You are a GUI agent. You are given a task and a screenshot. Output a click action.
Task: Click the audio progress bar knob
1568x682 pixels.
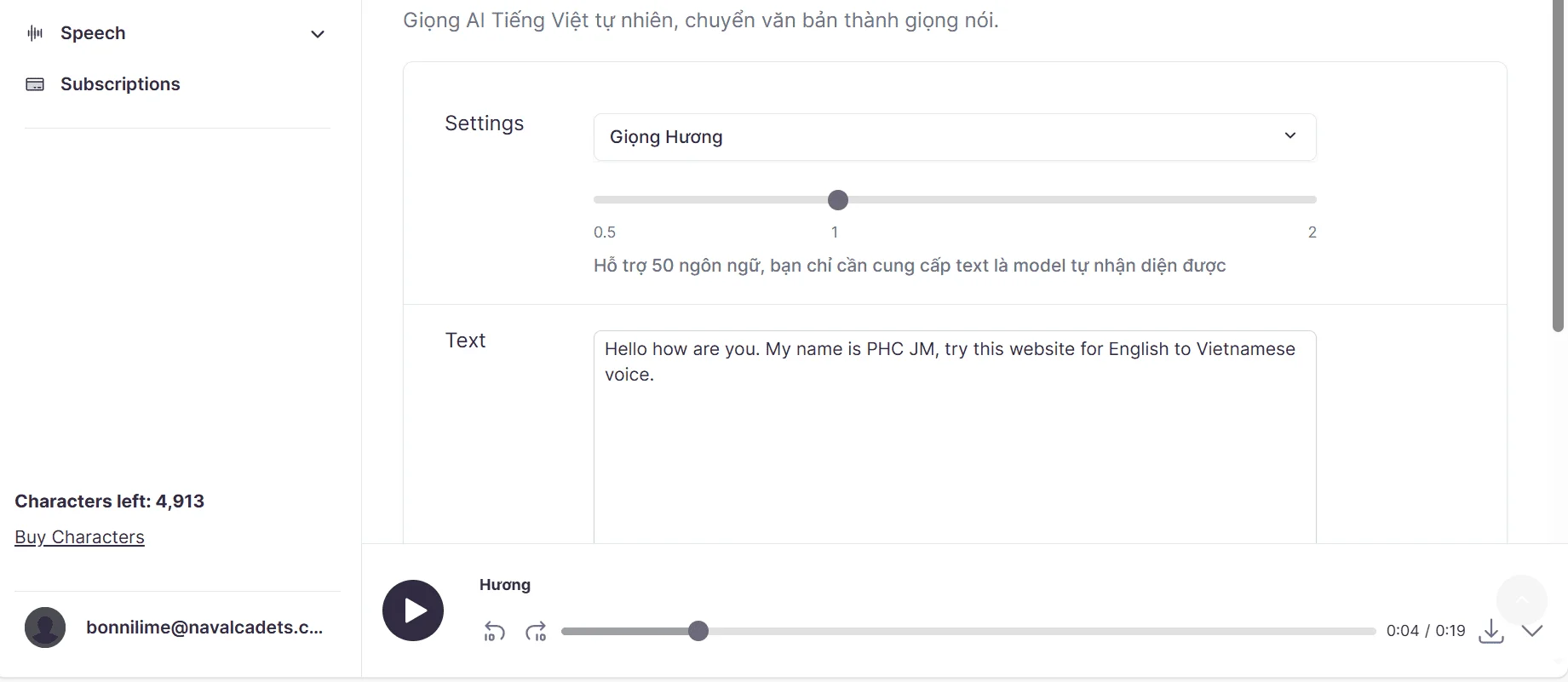(698, 631)
